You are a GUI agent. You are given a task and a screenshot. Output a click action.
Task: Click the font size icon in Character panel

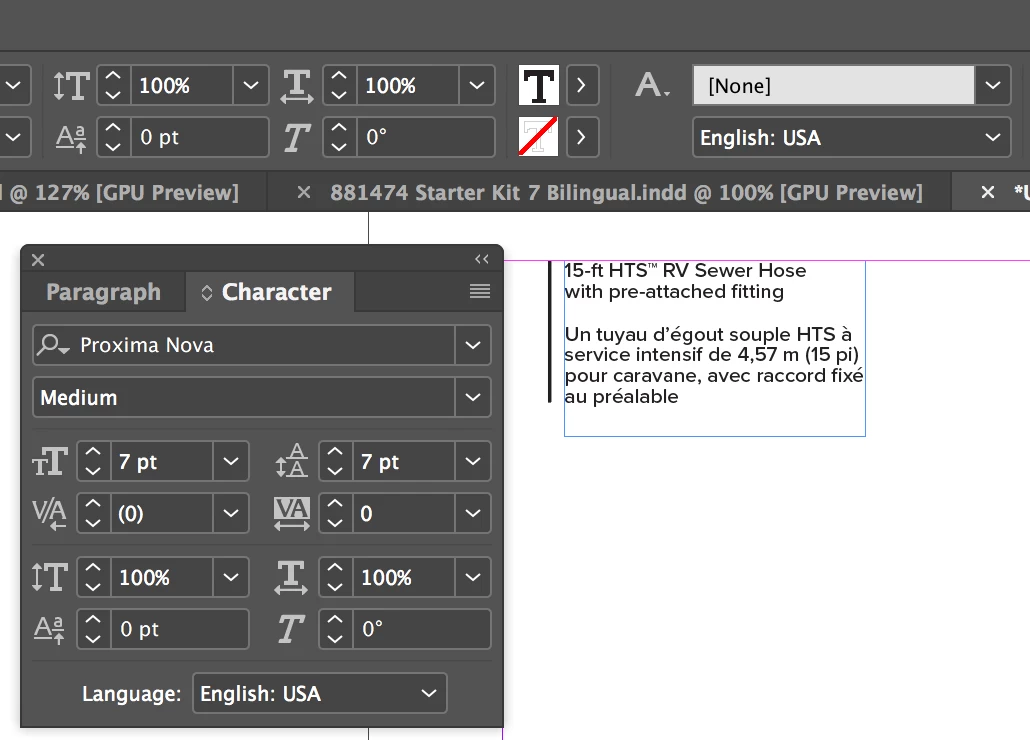pyautogui.click(x=50, y=462)
